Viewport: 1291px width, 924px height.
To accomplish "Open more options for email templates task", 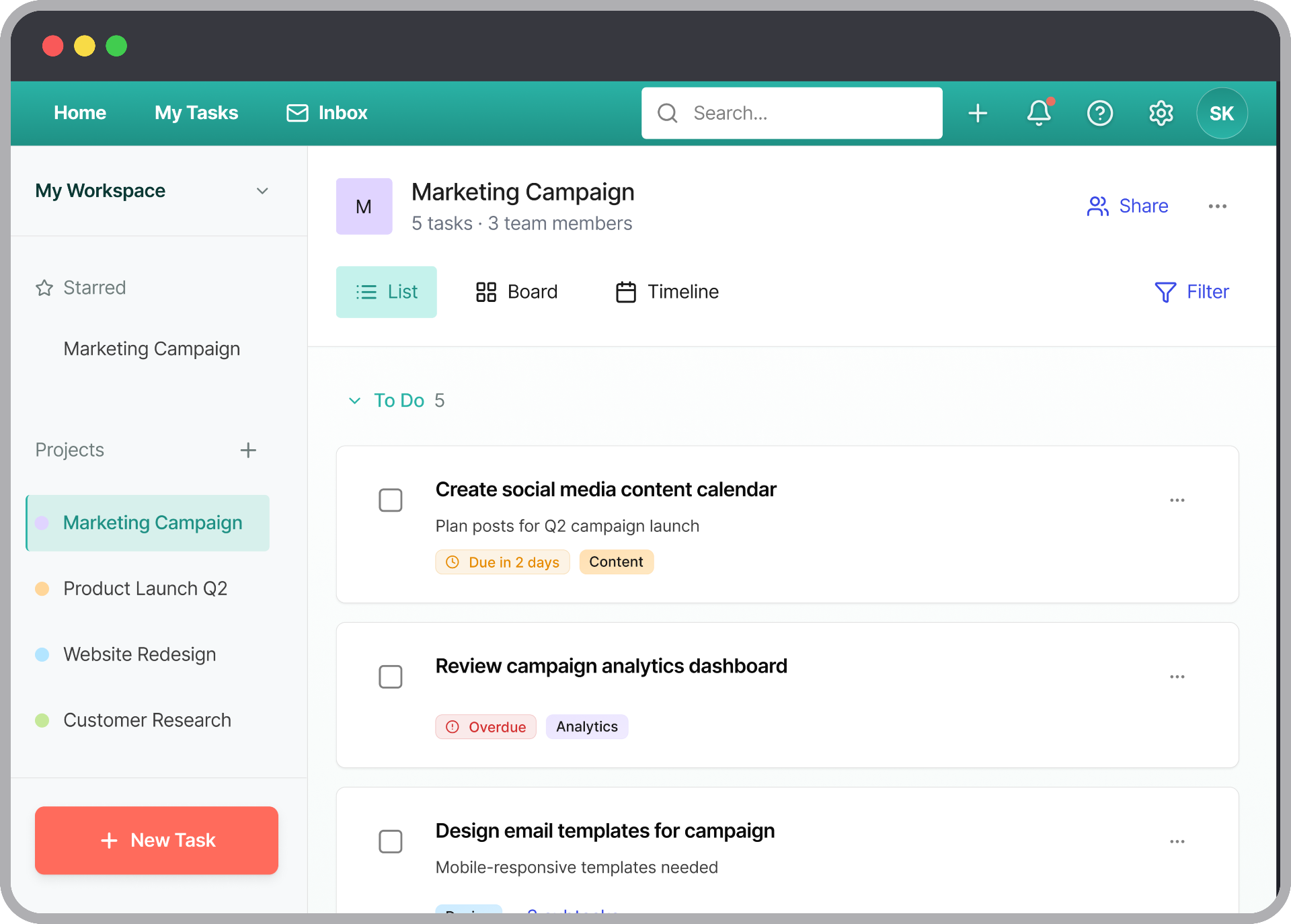I will [x=1177, y=841].
